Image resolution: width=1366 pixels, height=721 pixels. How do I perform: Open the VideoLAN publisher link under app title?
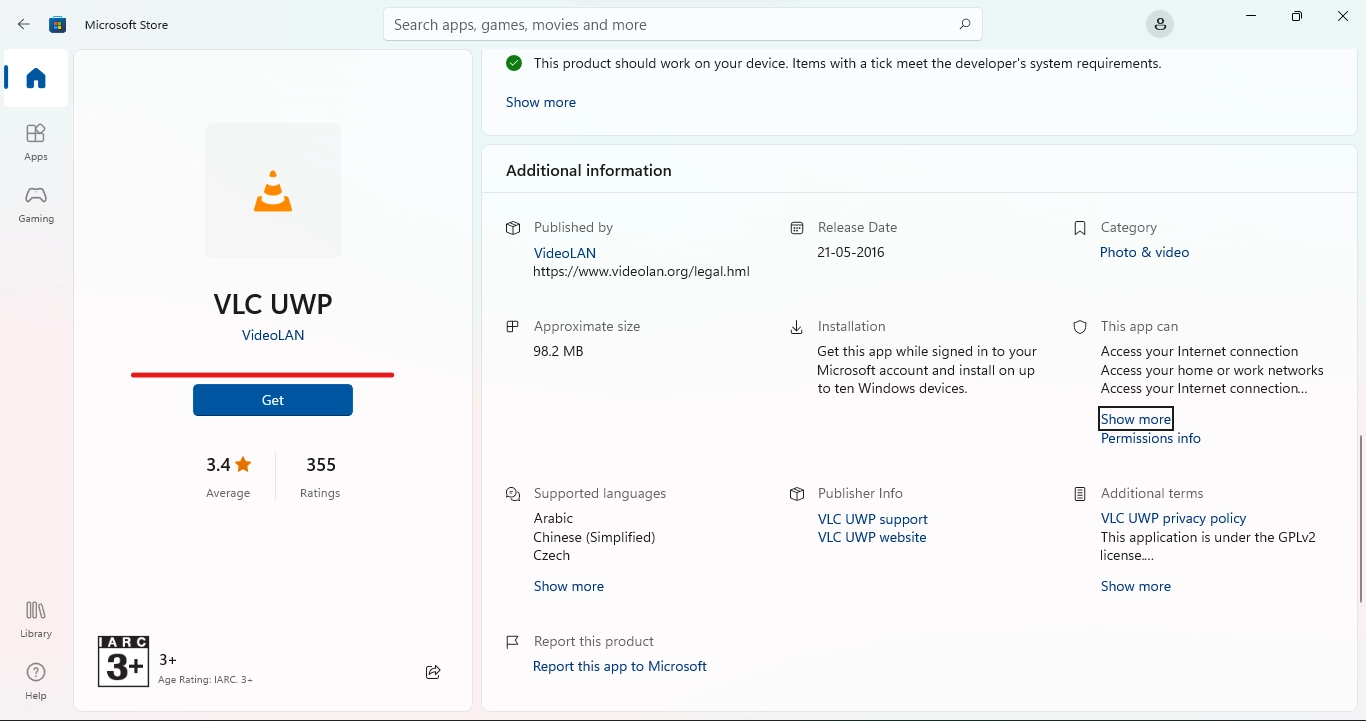pos(273,335)
